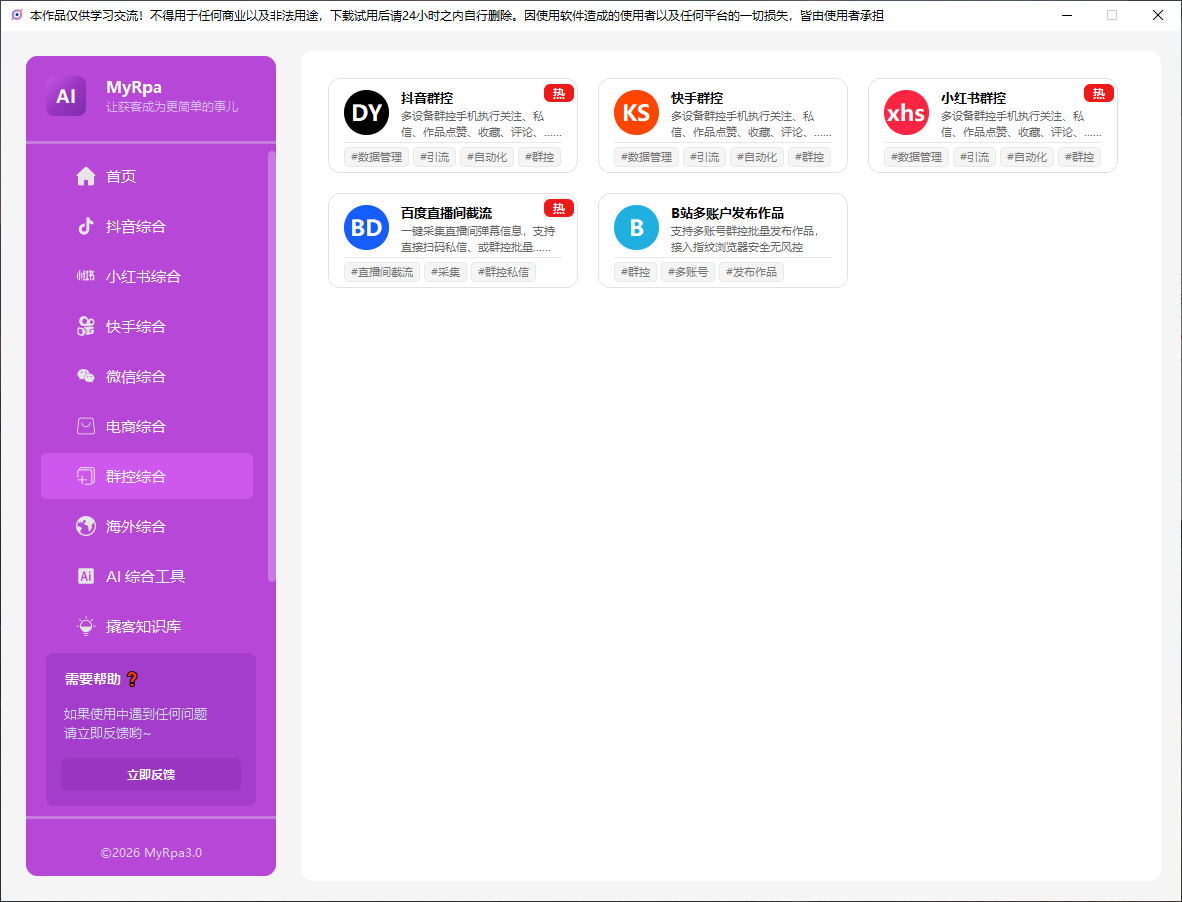This screenshot has height=902, width=1182.
Task: Select 快手综合 from the sidebar
Action: point(147,326)
